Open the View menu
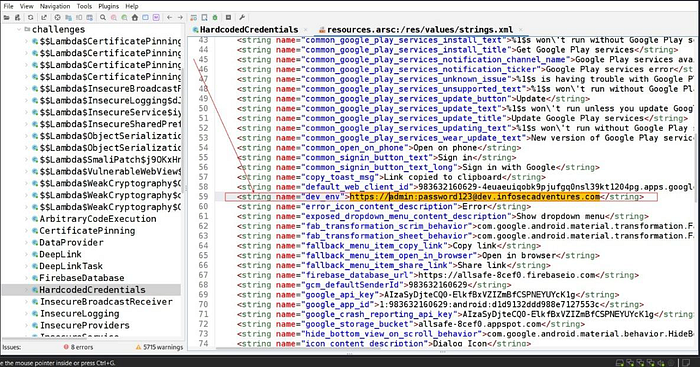 click(26, 6)
